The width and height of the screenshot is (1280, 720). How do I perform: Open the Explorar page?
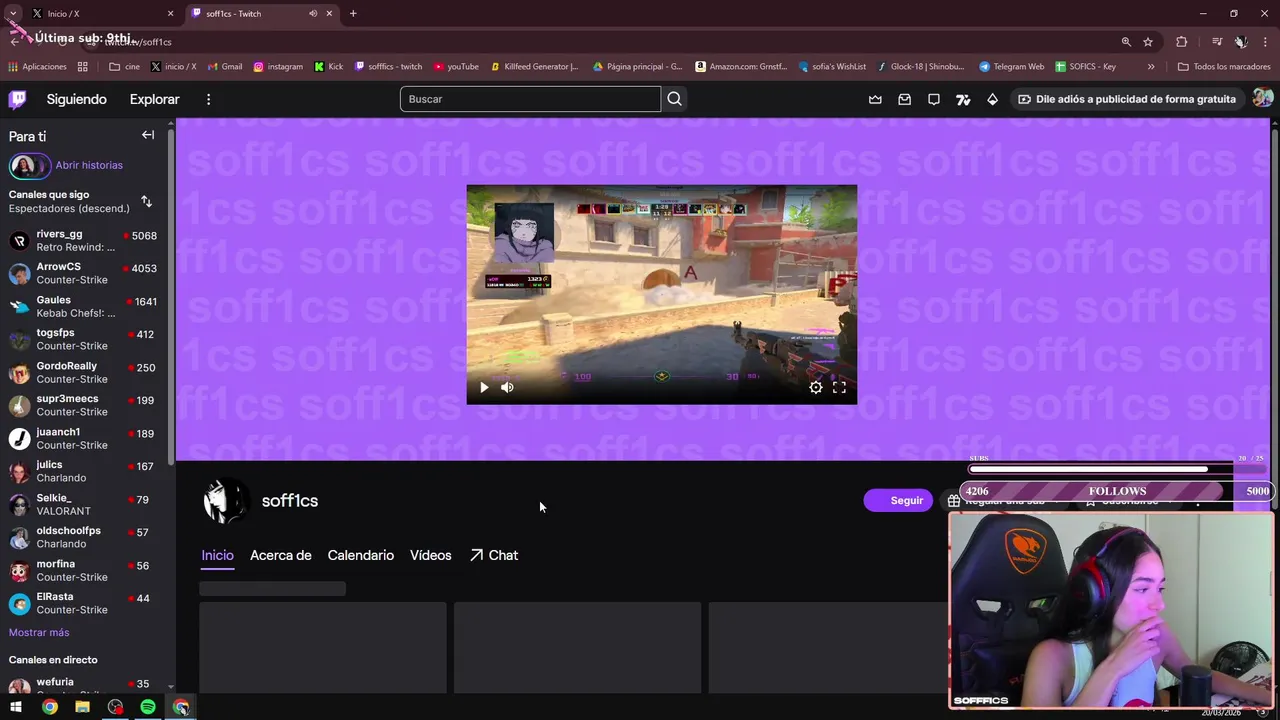pyautogui.click(x=154, y=99)
